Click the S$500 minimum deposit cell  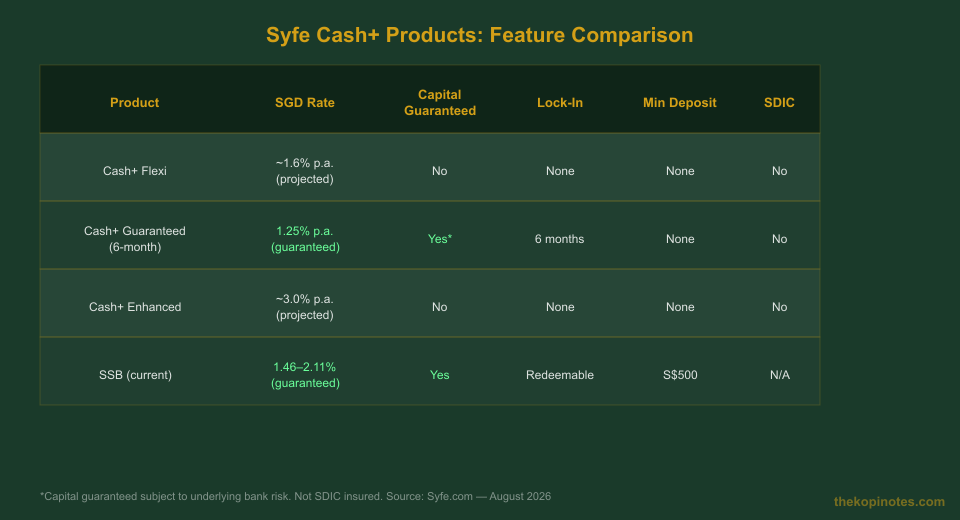[680, 375]
